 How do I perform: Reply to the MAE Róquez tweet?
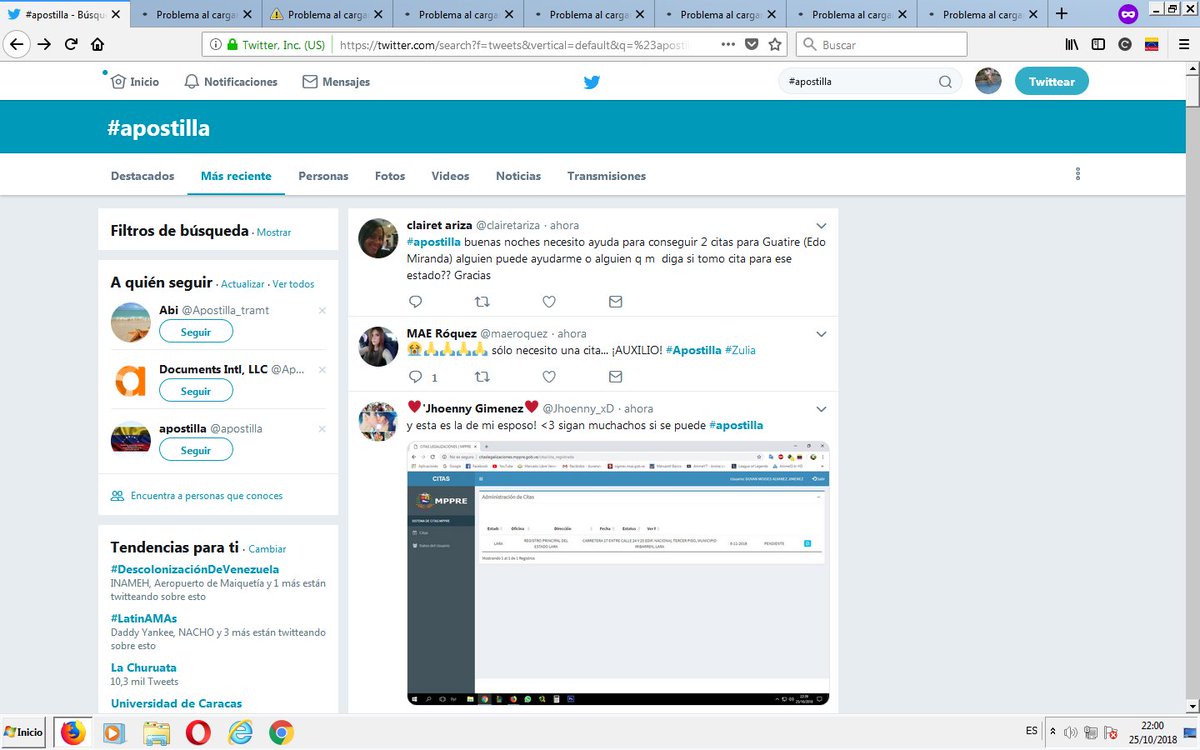tap(416, 377)
